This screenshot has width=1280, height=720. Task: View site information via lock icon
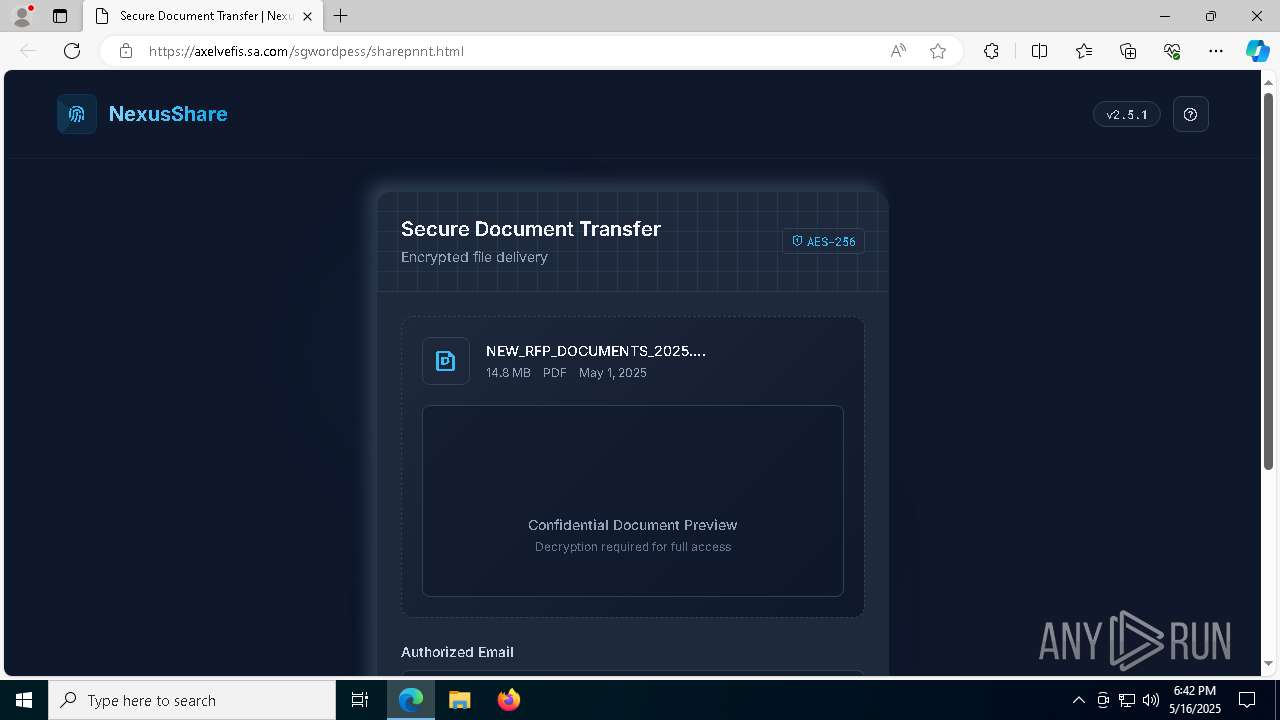[x=126, y=51]
